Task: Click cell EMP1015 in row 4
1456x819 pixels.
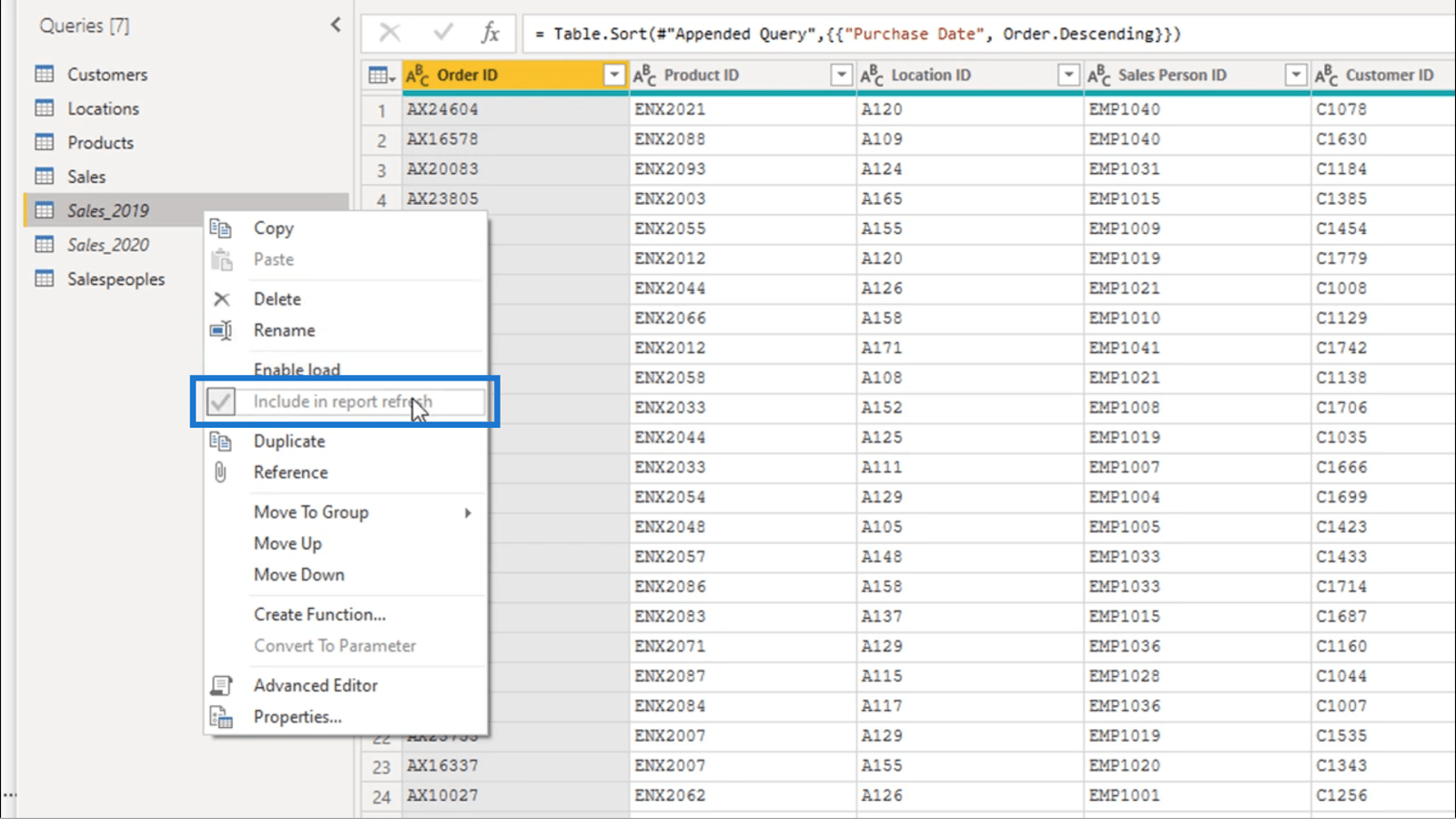Action: point(1198,198)
